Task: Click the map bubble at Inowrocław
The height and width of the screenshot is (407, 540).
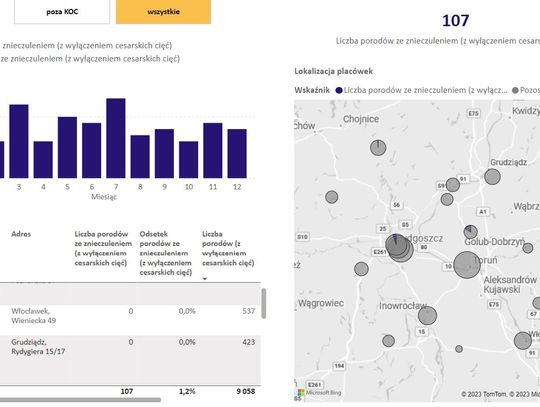Action: pyautogui.click(x=427, y=315)
